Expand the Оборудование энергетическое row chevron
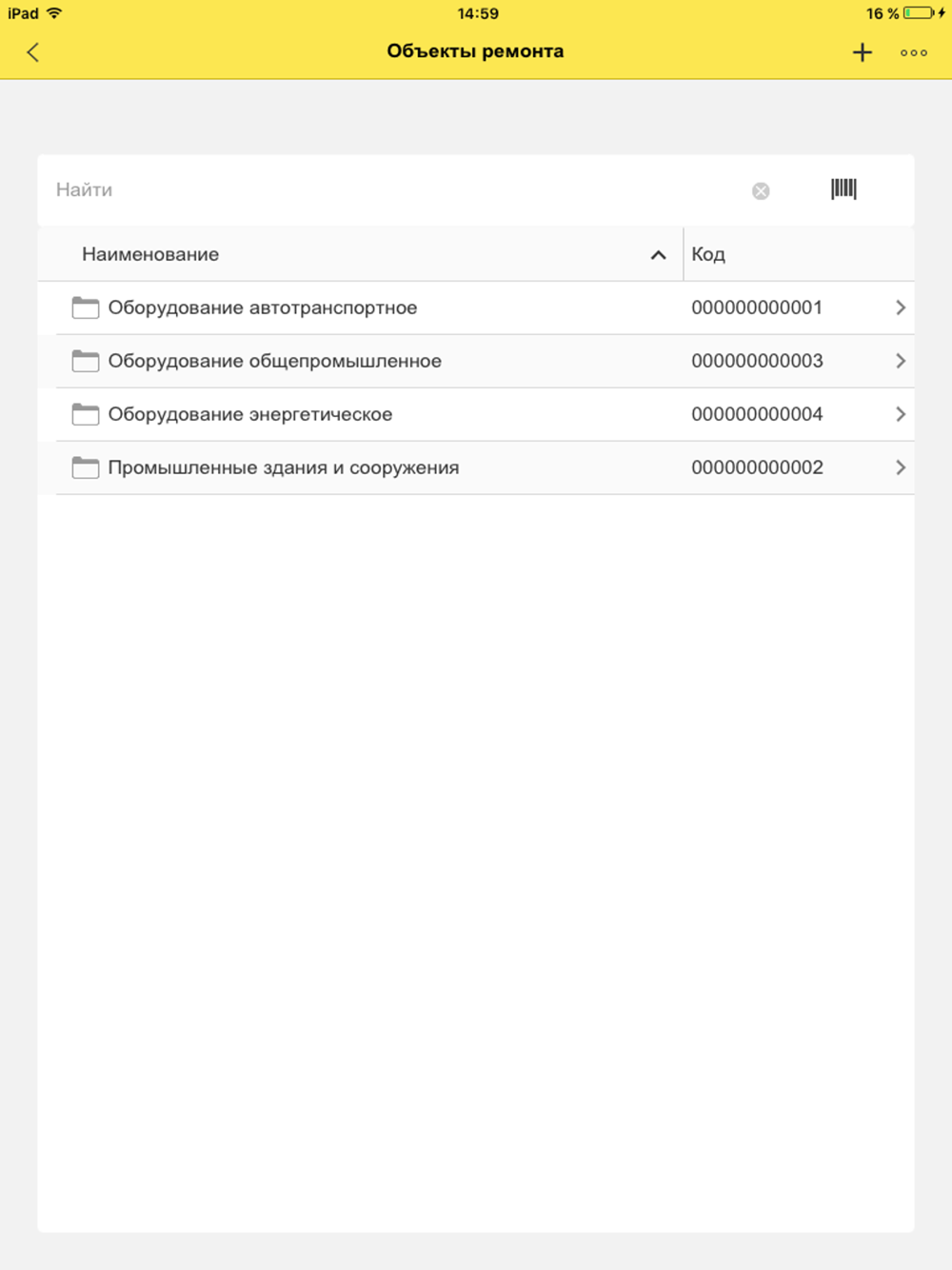Screen dimensions: 952x1270 coord(900,414)
